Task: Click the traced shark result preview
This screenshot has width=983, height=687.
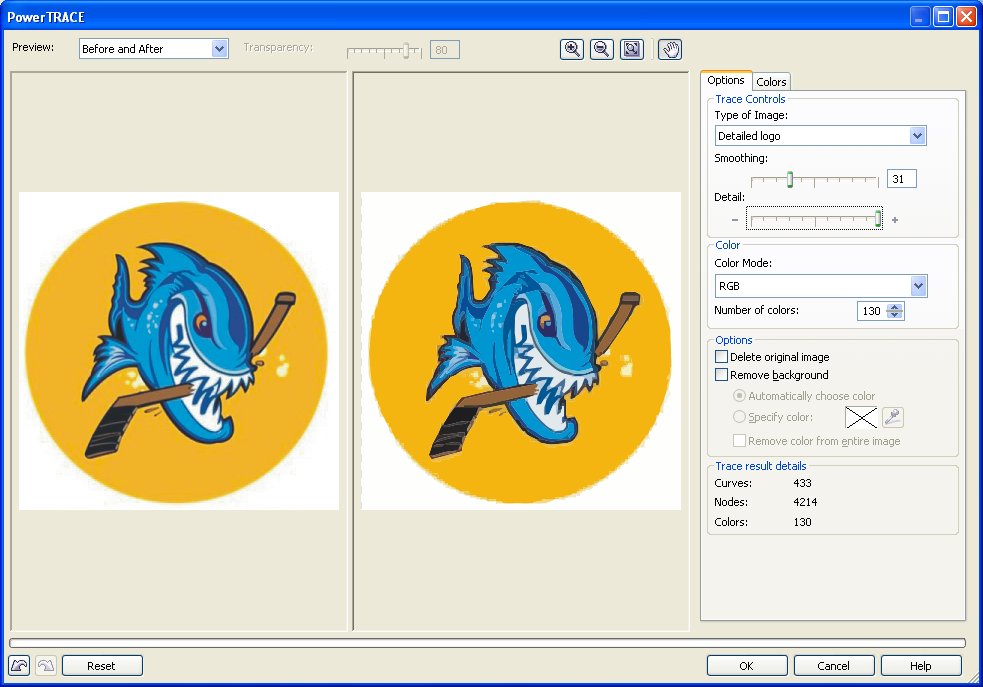Action: (521, 351)
